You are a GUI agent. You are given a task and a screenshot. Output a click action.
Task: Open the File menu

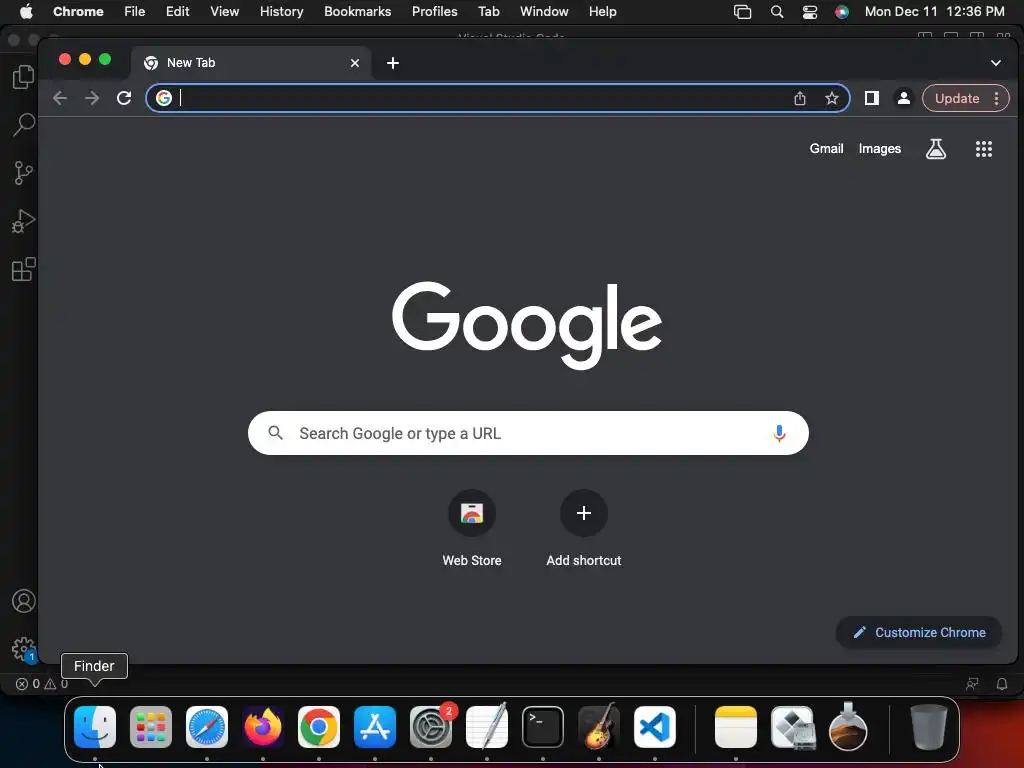point(135,12)
